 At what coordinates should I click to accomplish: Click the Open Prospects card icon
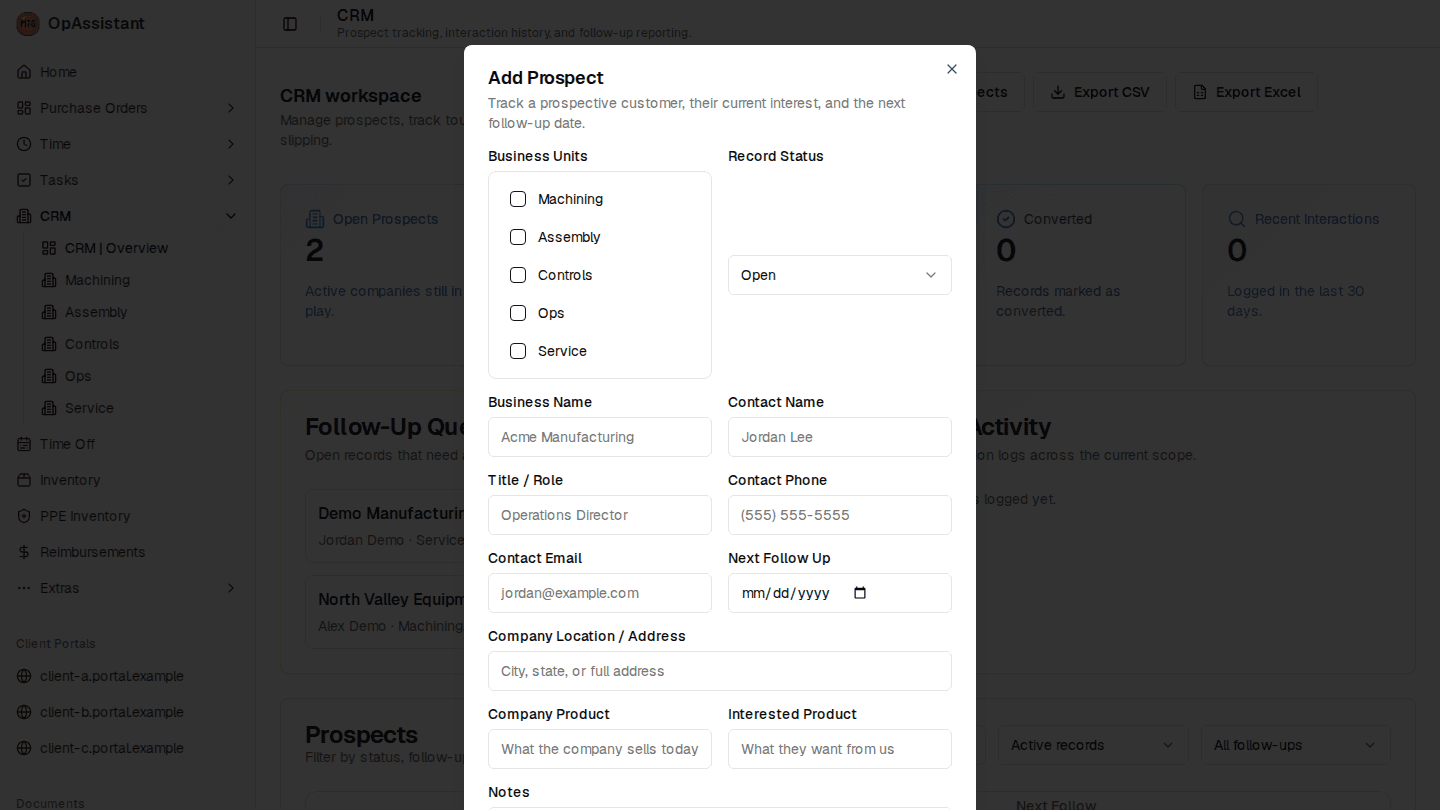click(315, 219)
